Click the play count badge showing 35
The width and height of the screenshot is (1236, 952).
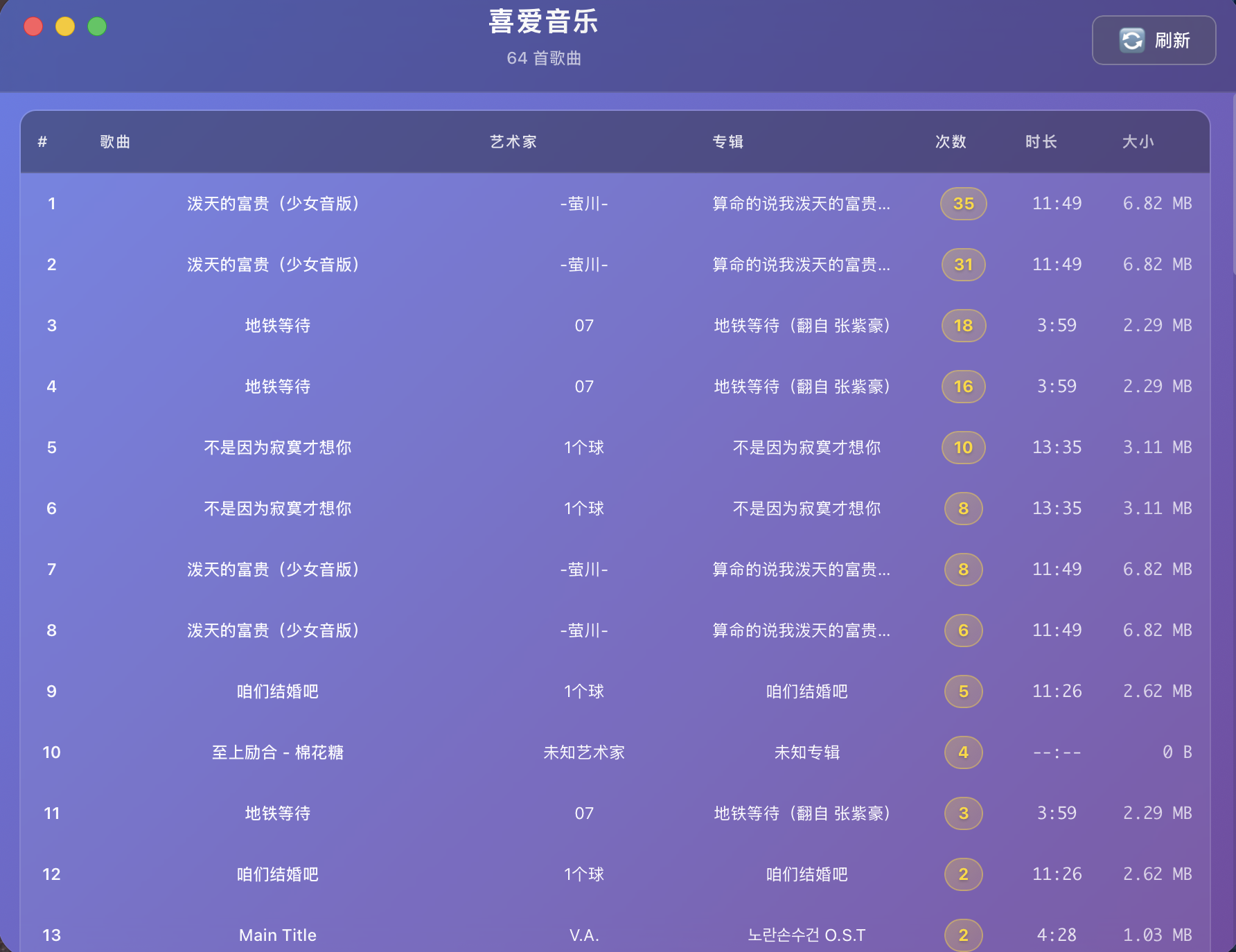point(963,203)
